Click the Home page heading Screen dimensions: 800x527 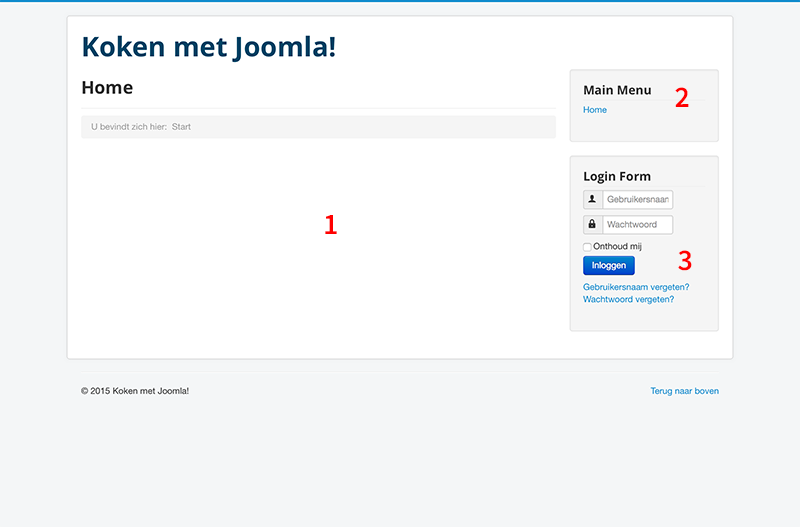[x=107, y=88]
